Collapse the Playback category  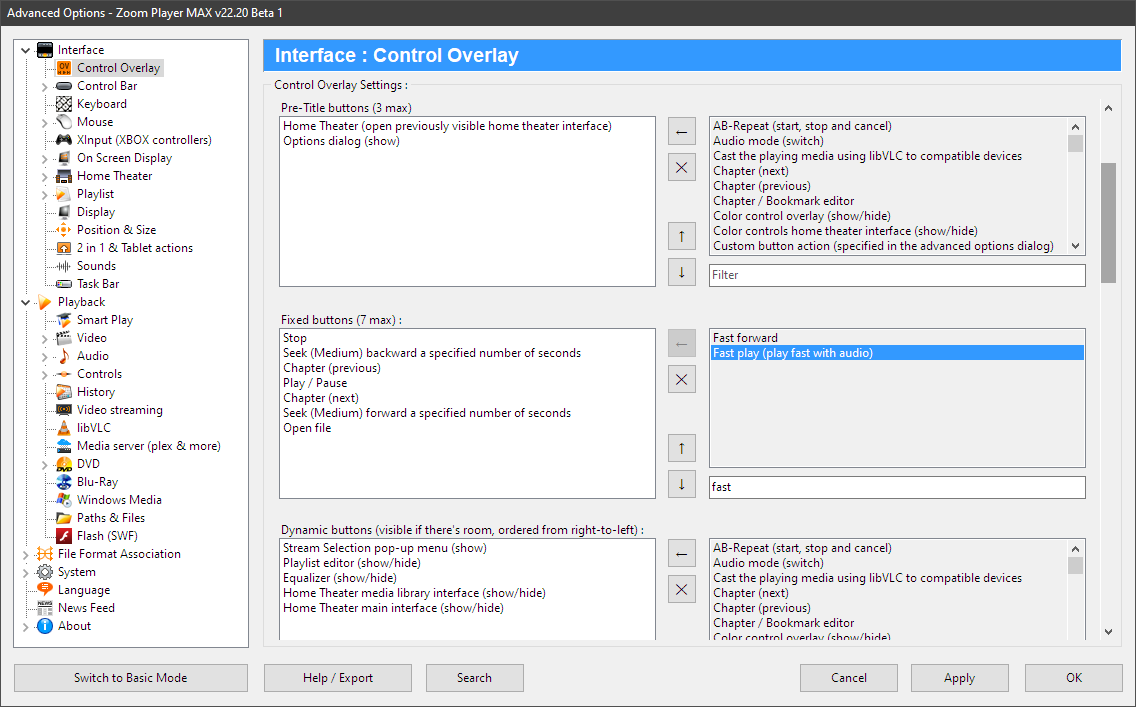click(x=25, y=301)
